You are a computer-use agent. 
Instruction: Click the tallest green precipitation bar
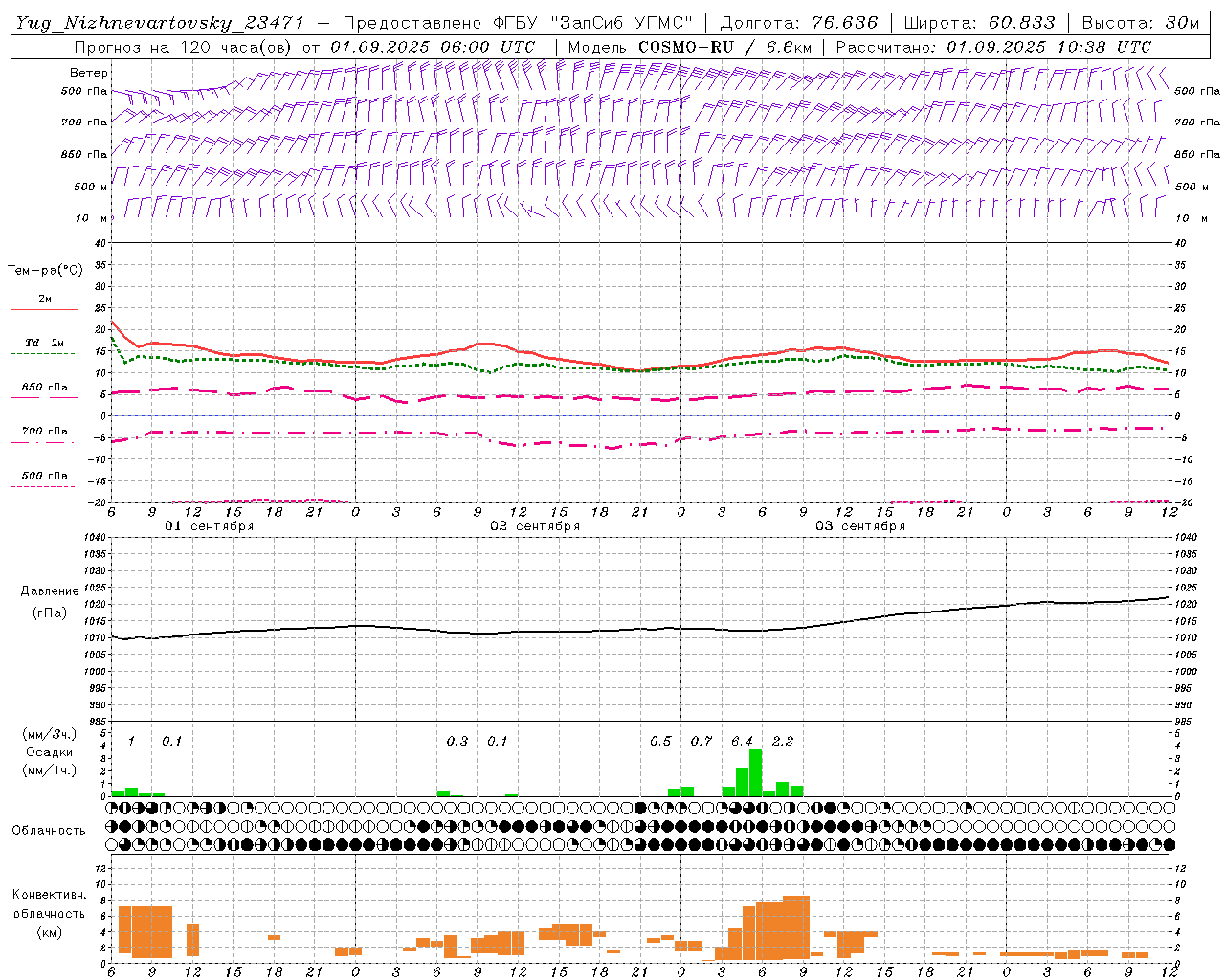755,772
